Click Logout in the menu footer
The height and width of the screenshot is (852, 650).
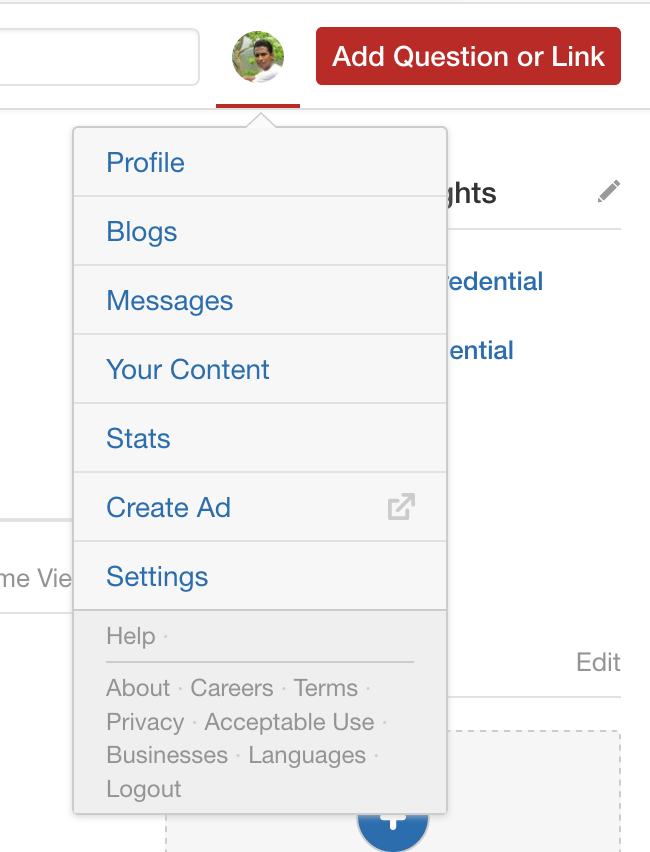click(x=143, y=789)
